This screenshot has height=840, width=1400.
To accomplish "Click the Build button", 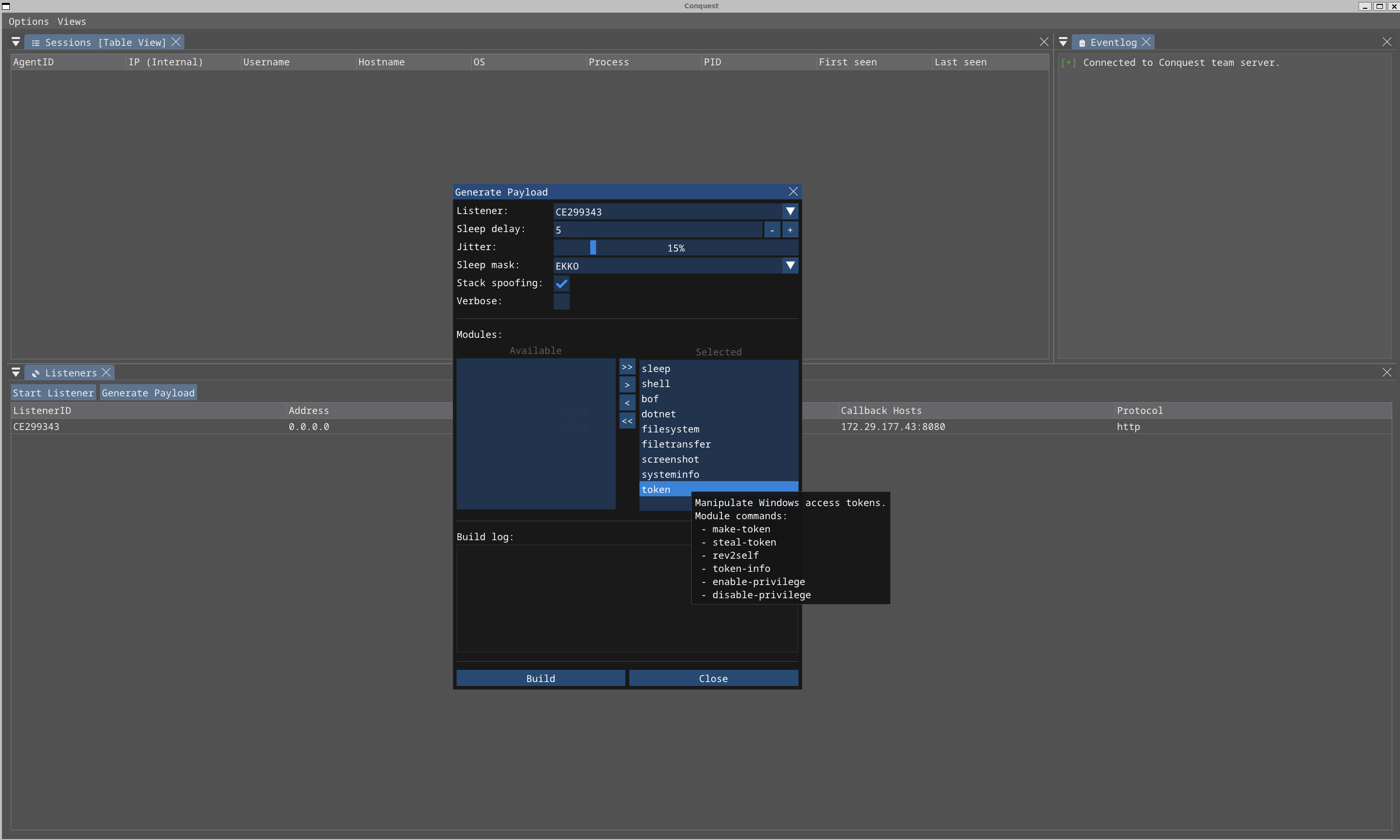I will [x=540, y=678].
